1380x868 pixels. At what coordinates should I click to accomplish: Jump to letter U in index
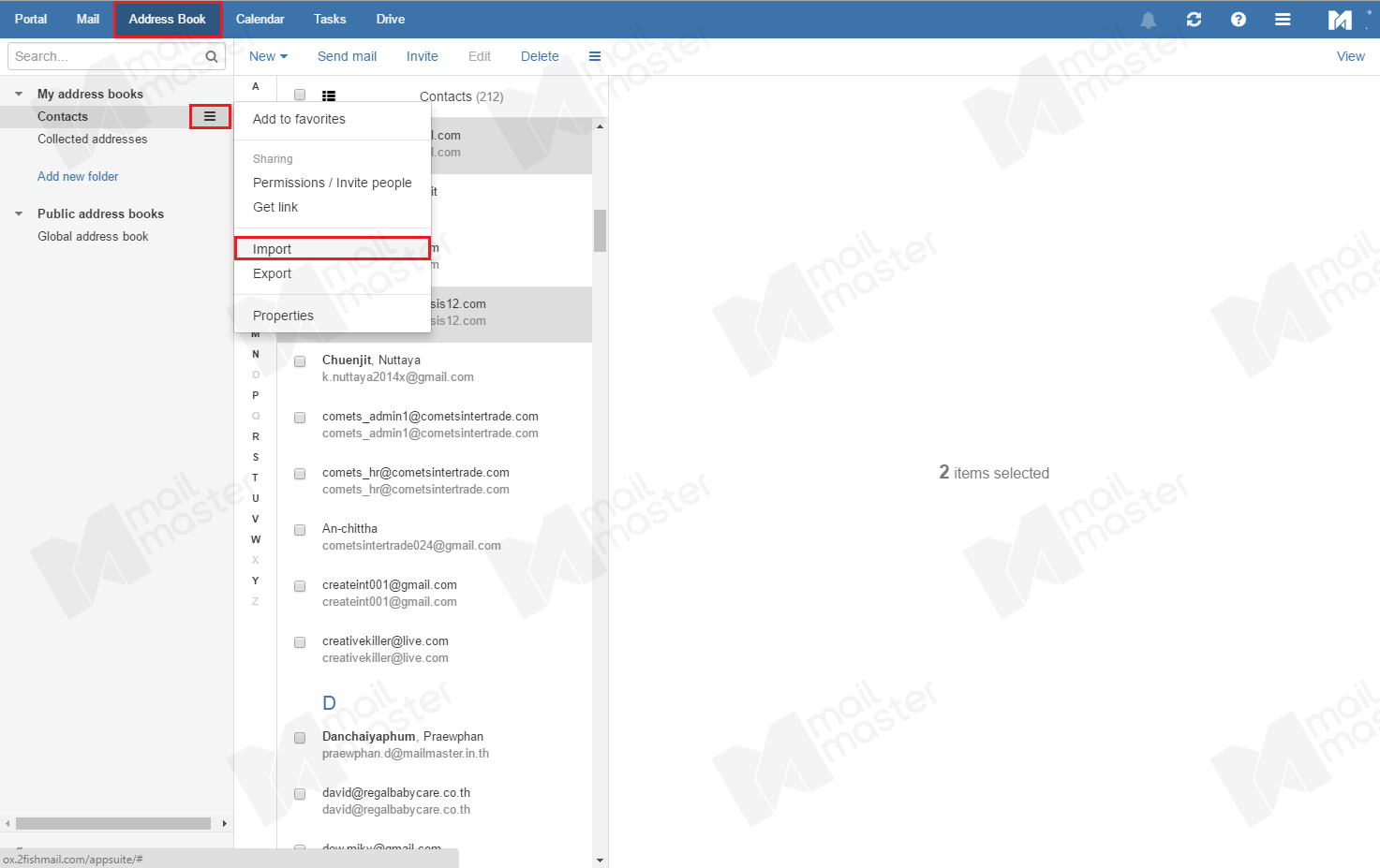pyautogui.click(x=256, y=498)
